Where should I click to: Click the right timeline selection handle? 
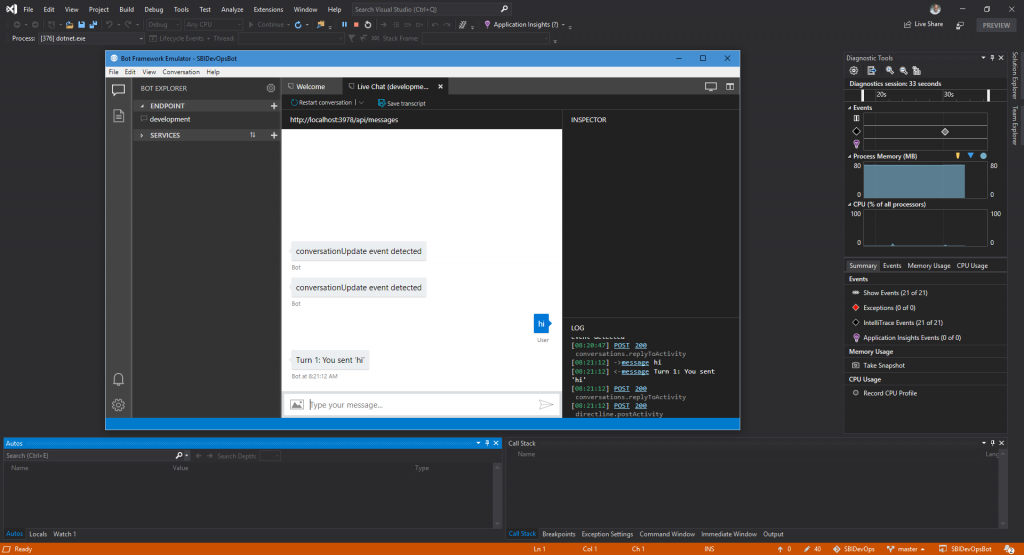pyautogui.click(x=988, y=95)
